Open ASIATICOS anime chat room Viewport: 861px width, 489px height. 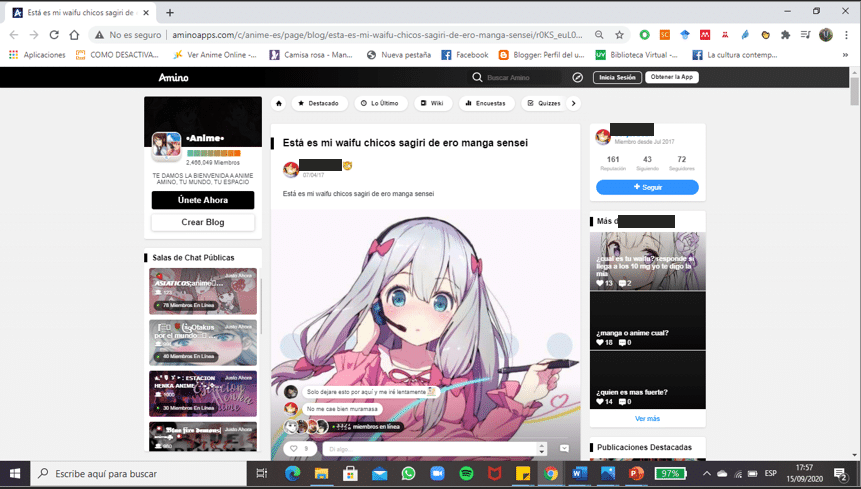pos(203,291)
